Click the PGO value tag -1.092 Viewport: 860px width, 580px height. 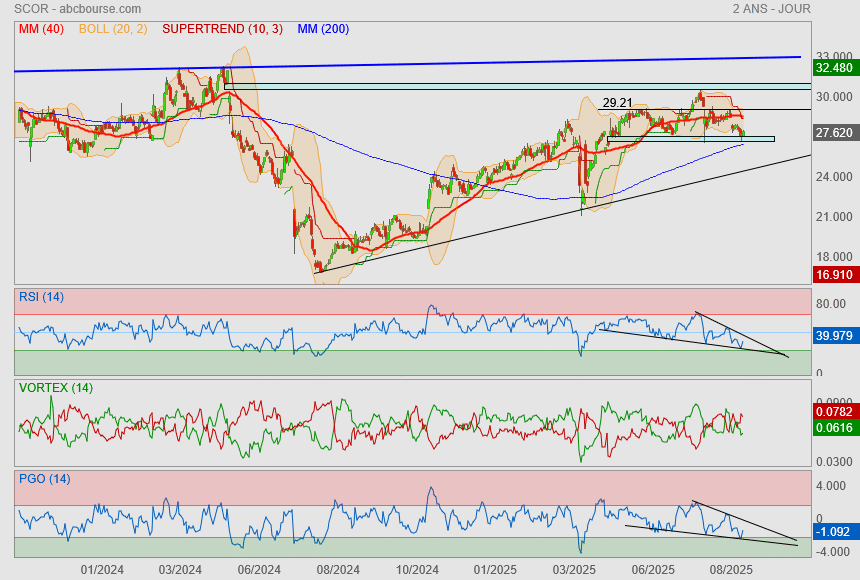coord(834,533)
